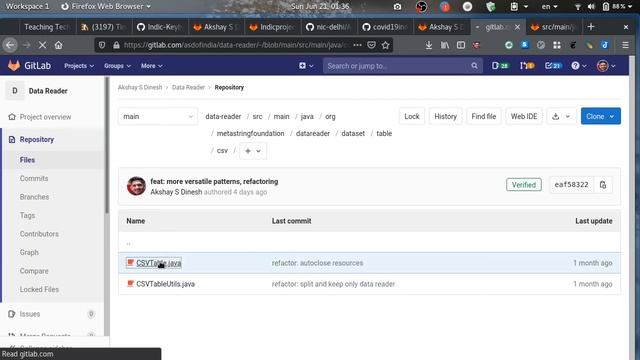
Task: Click Data Reader breadcrumb link
Action: coord(188,87)
